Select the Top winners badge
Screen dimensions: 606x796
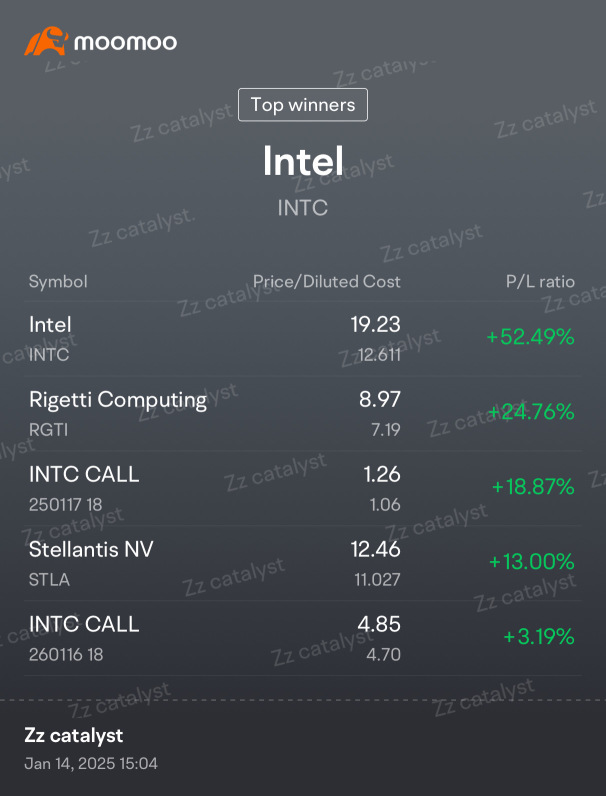click(x=302, y=105)
